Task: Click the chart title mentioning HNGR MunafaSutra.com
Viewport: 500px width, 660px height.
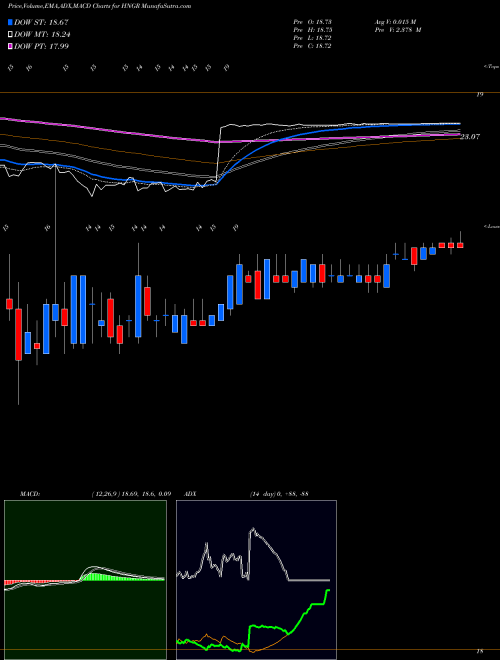Action: 100,6
